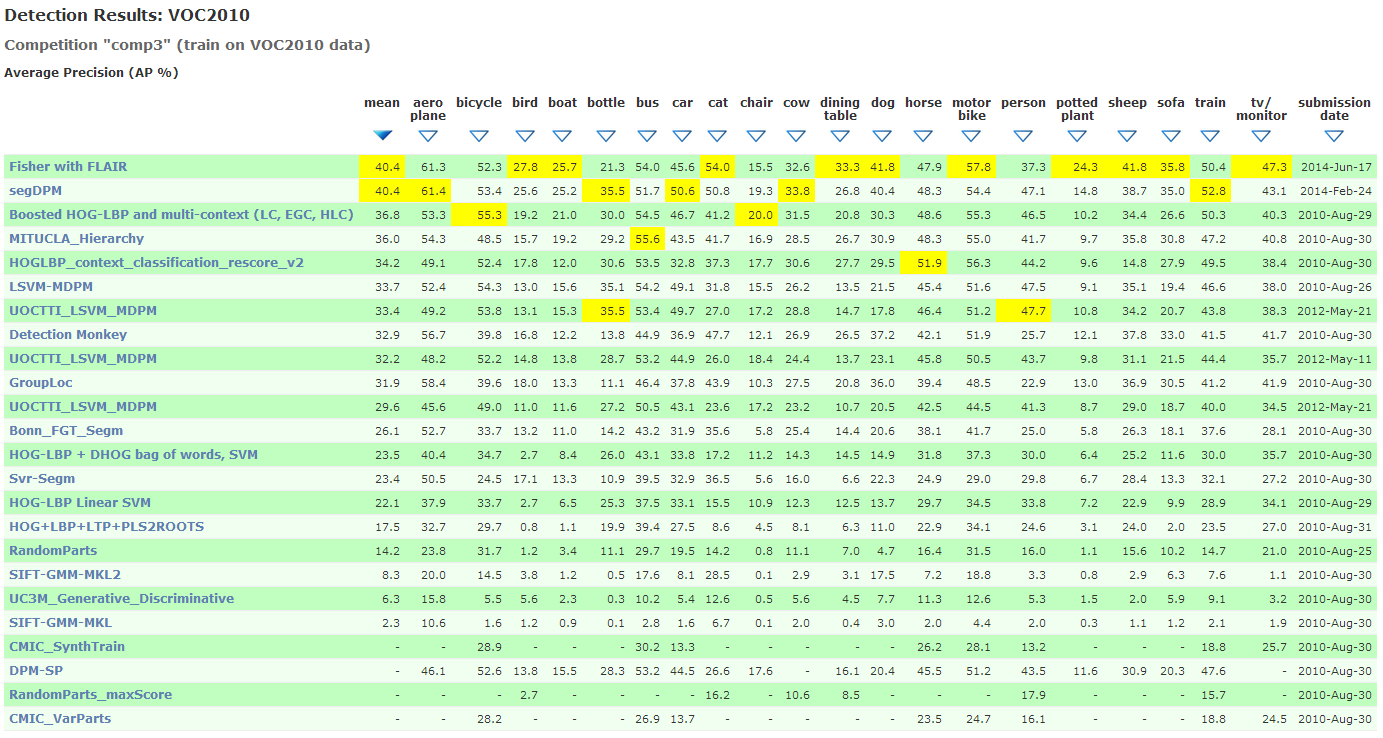1383x738 pixels.
Task: Sort by cat column triangle
Action: (717, 136)
